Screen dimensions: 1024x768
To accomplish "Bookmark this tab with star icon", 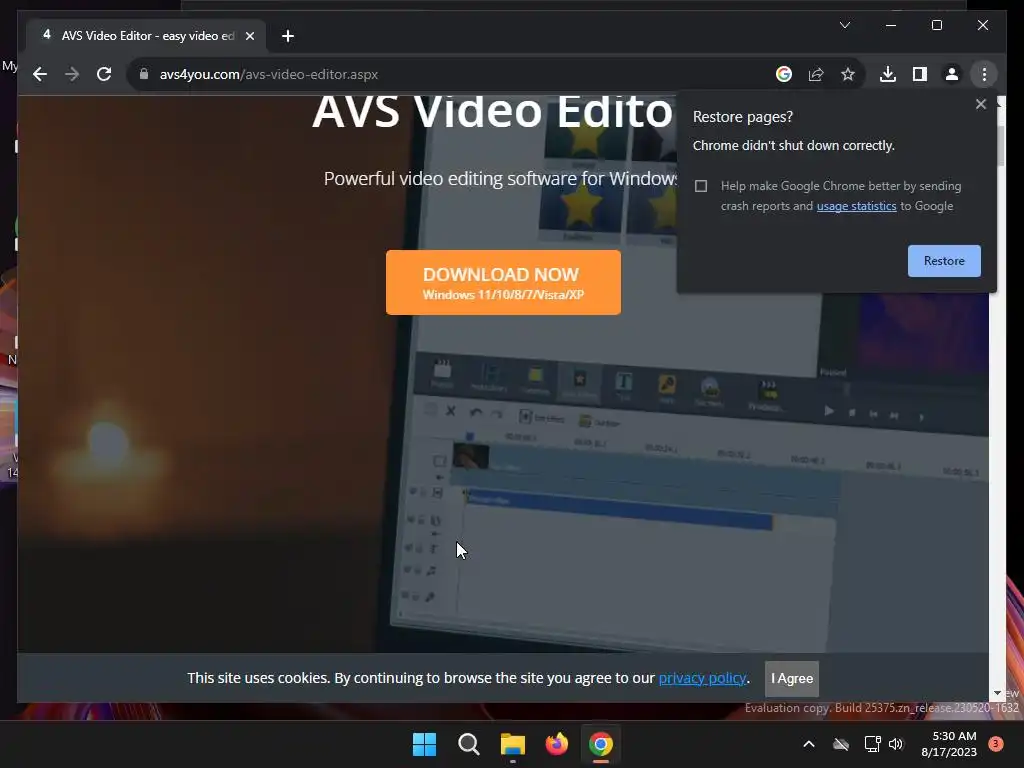I will [x=848, y=74].
